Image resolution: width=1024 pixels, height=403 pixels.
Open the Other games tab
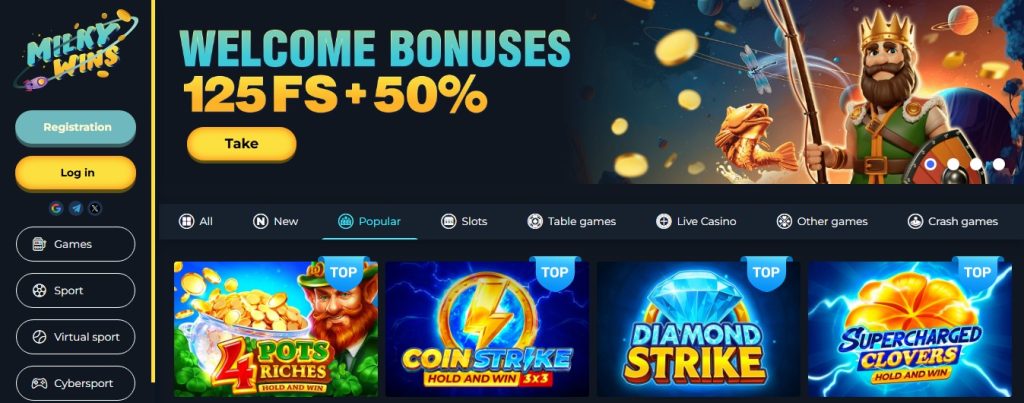822,221
